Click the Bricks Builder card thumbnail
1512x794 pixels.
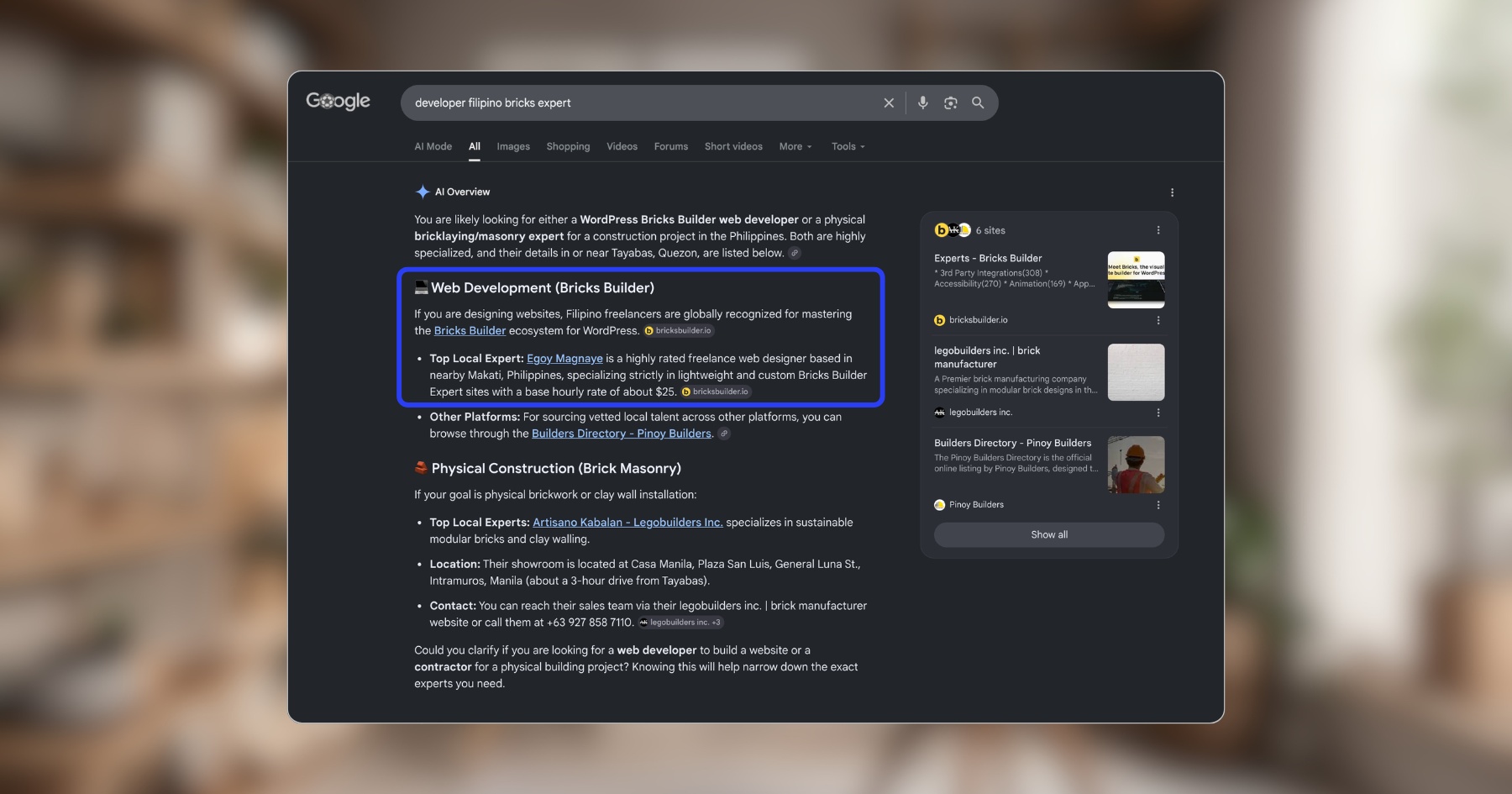[1136, 280]
